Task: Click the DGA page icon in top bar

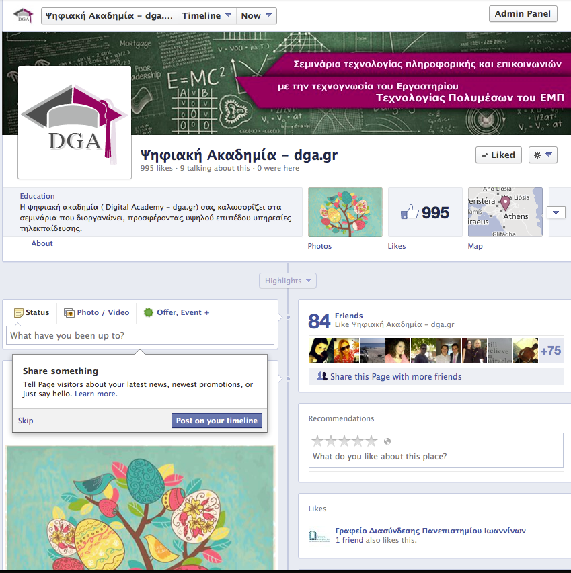Action: [23, 16]
